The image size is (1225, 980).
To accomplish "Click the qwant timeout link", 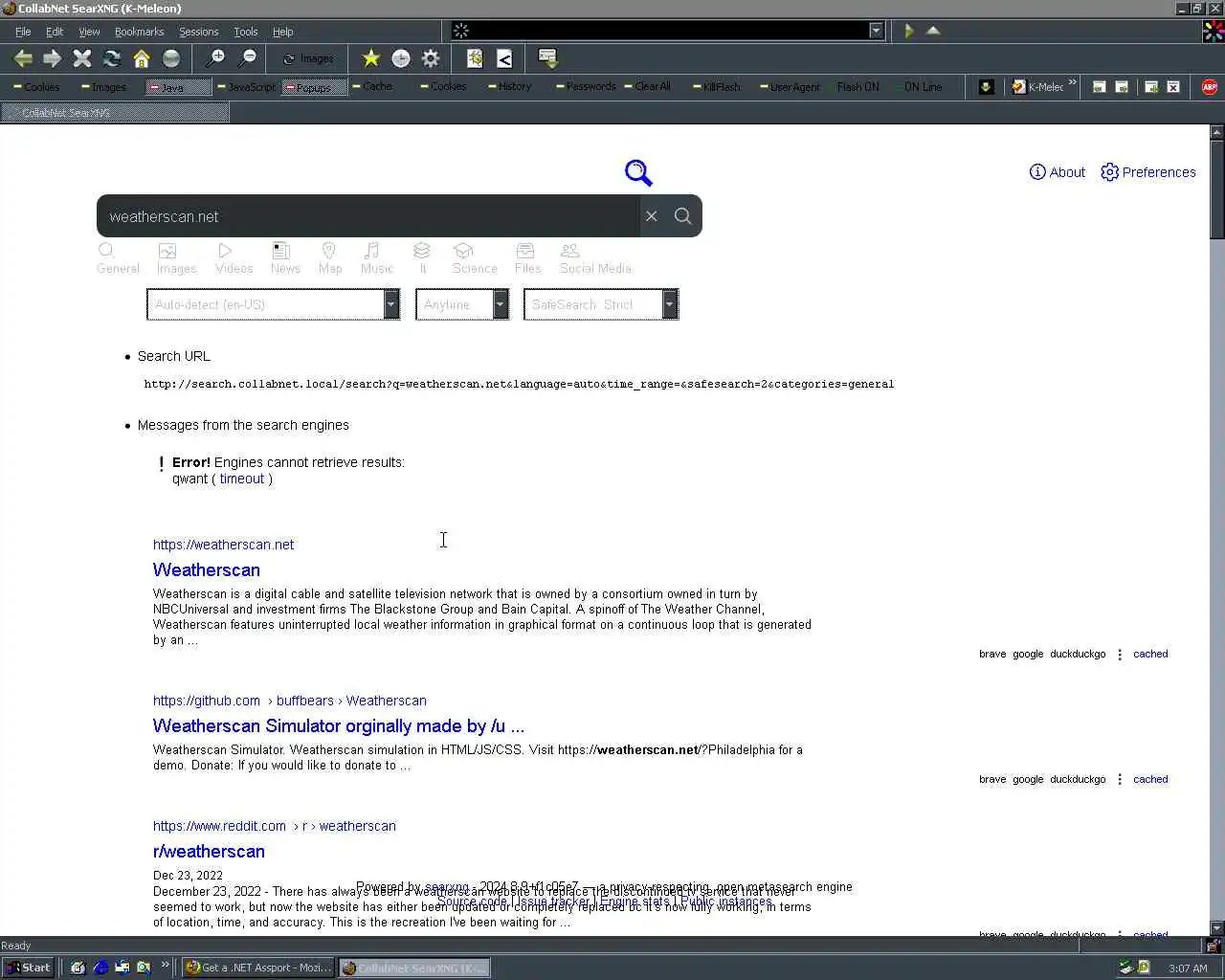I will point(241,479).
